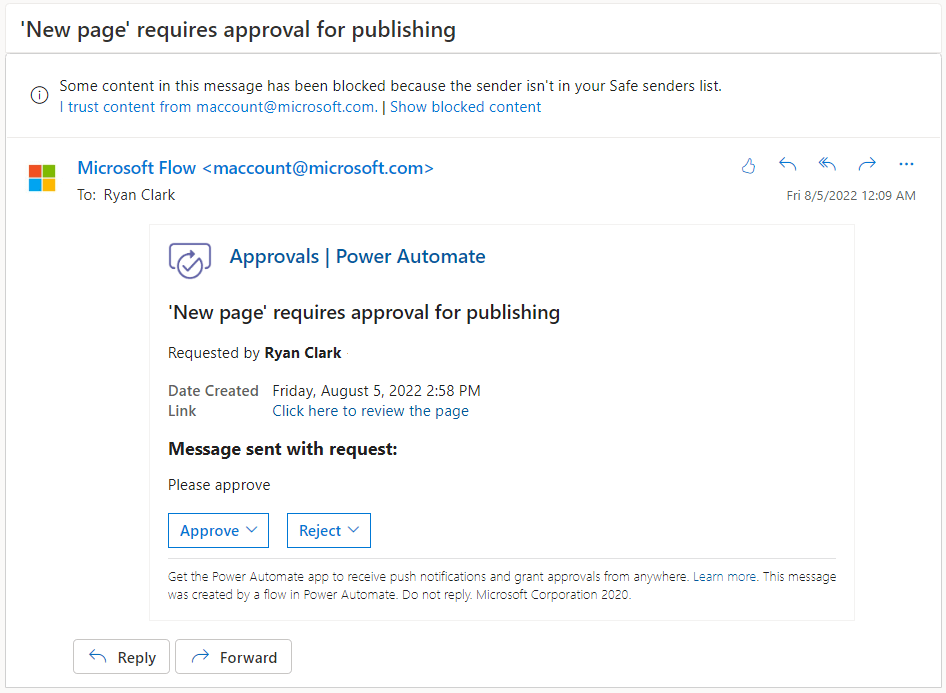Click recipient name Ryan Clark in To line
Image resolution: width=946 pixels, height=693 pixels.
[139, 195]
